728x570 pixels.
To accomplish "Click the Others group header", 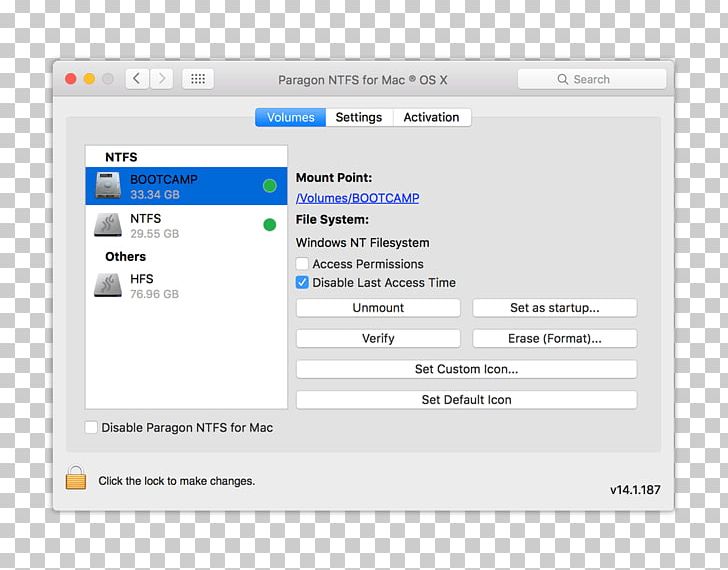I will [x=125, y=257].
